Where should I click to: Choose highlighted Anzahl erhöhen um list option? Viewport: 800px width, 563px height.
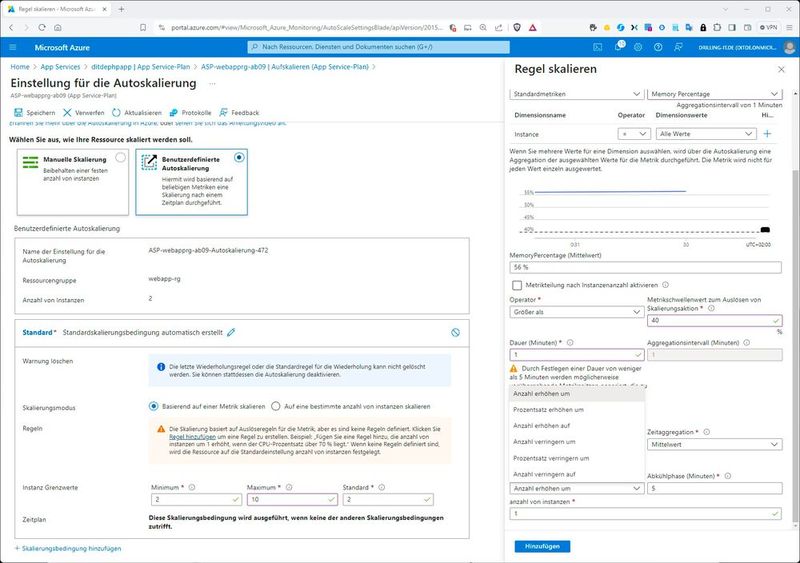click(x=577, y=394)
